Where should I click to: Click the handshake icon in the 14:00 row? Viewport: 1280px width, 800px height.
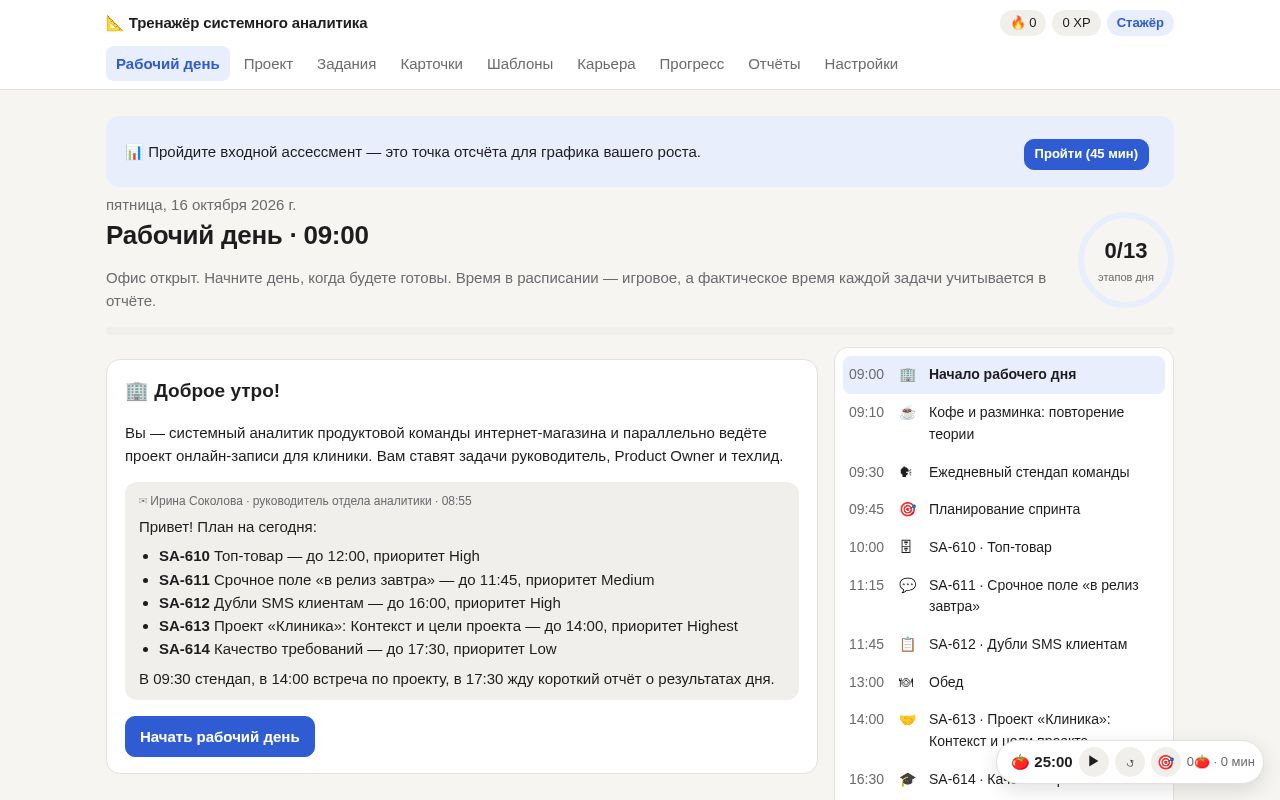(x=907, y=719)
